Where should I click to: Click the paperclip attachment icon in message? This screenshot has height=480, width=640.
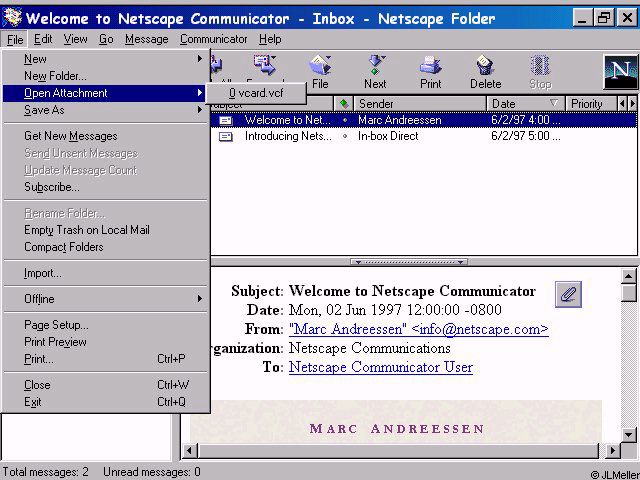(x=568, y=294)
